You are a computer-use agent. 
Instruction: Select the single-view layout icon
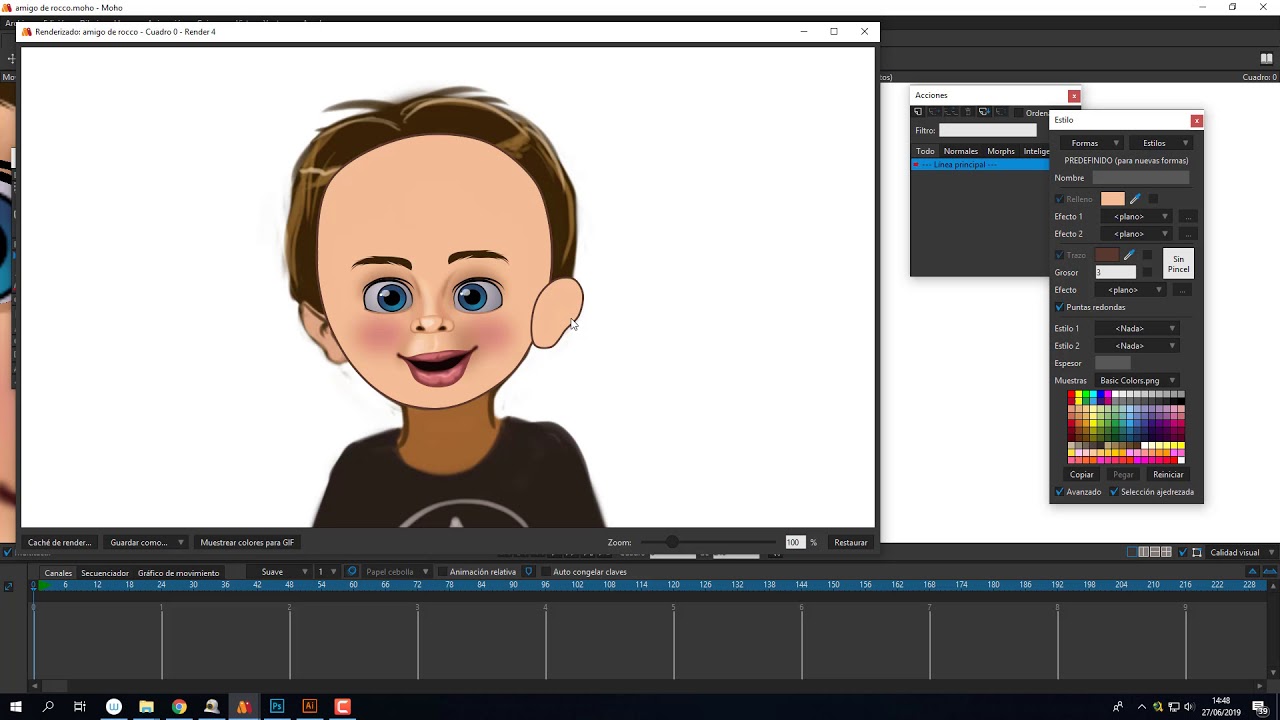(1132, 552)
